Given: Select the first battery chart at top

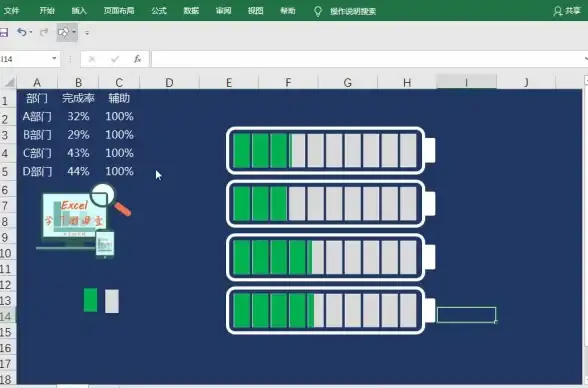Looking at the screenshot, I should click(330, 151).
